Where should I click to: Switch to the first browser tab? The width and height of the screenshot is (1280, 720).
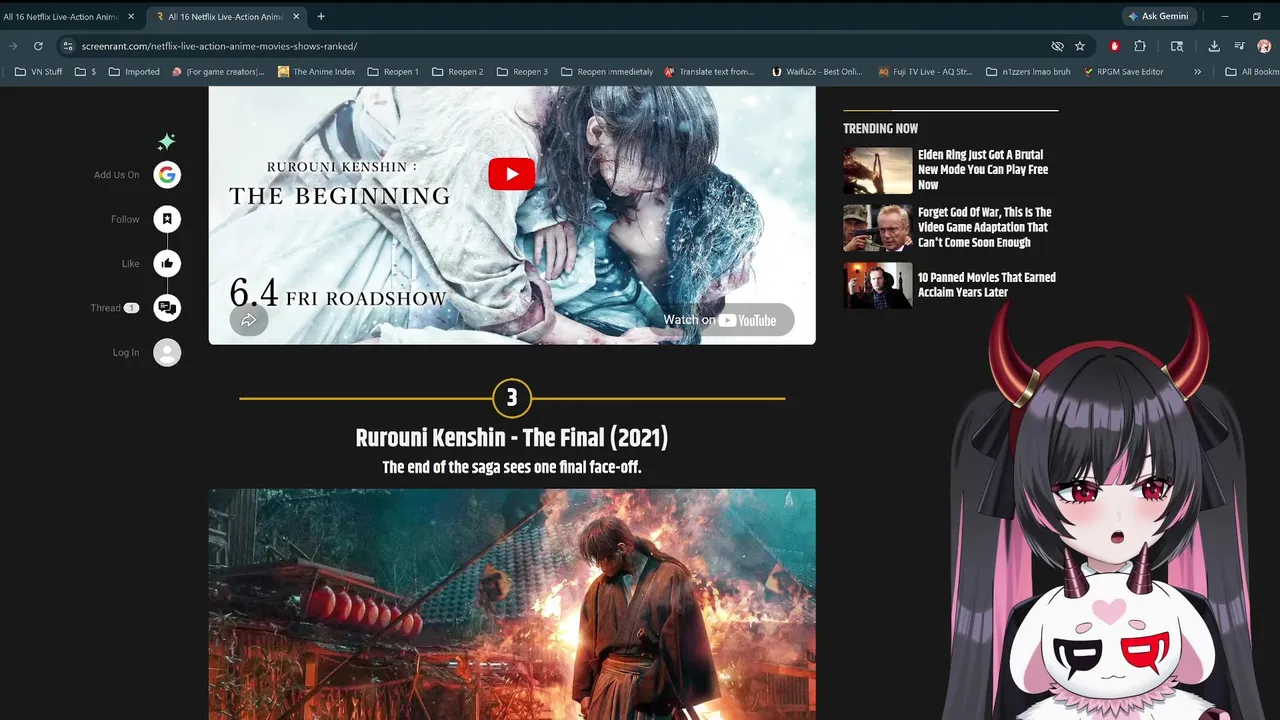point(61,16)
